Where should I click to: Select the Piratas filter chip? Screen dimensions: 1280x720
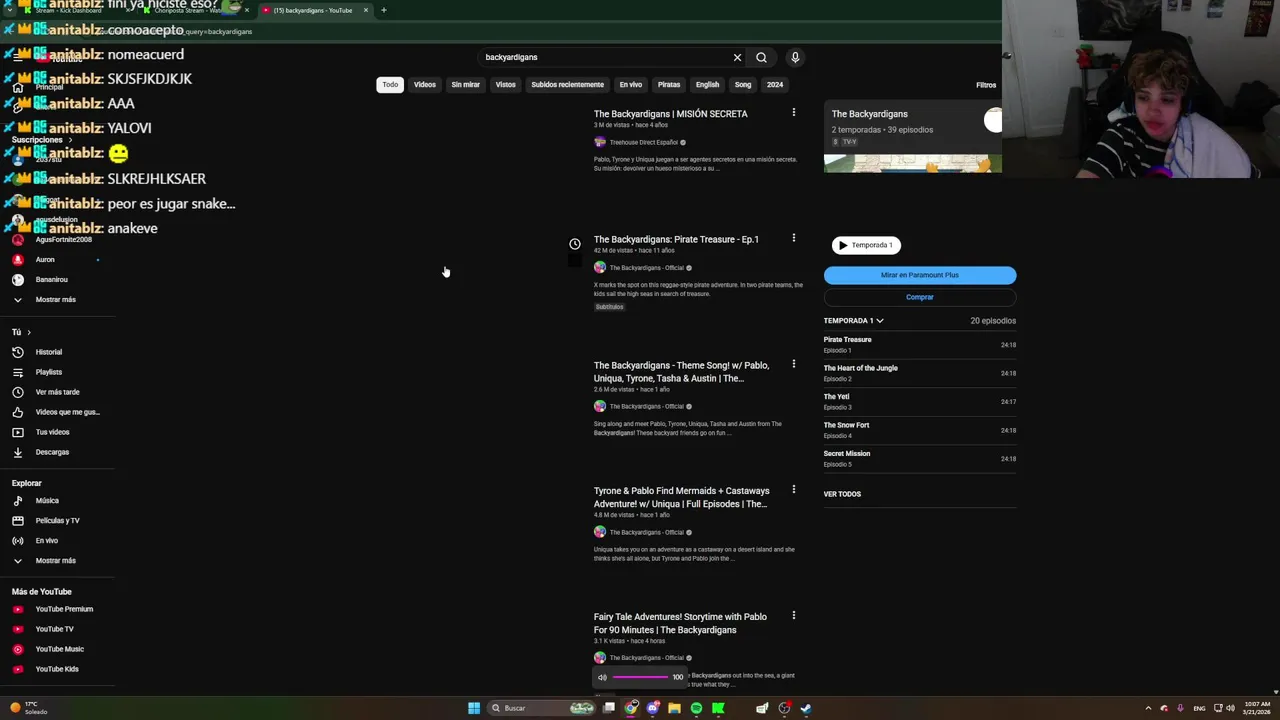tap(669, 85)
